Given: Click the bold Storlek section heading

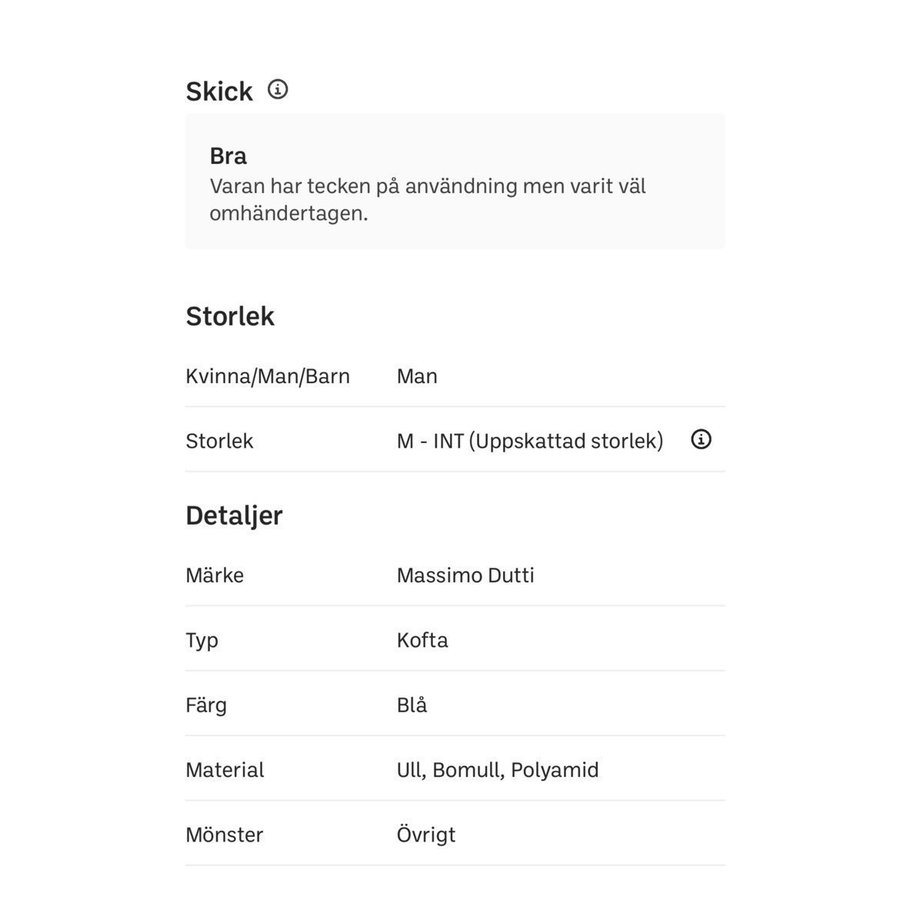Looking at the screenshot, I should (x=230, y=317).
